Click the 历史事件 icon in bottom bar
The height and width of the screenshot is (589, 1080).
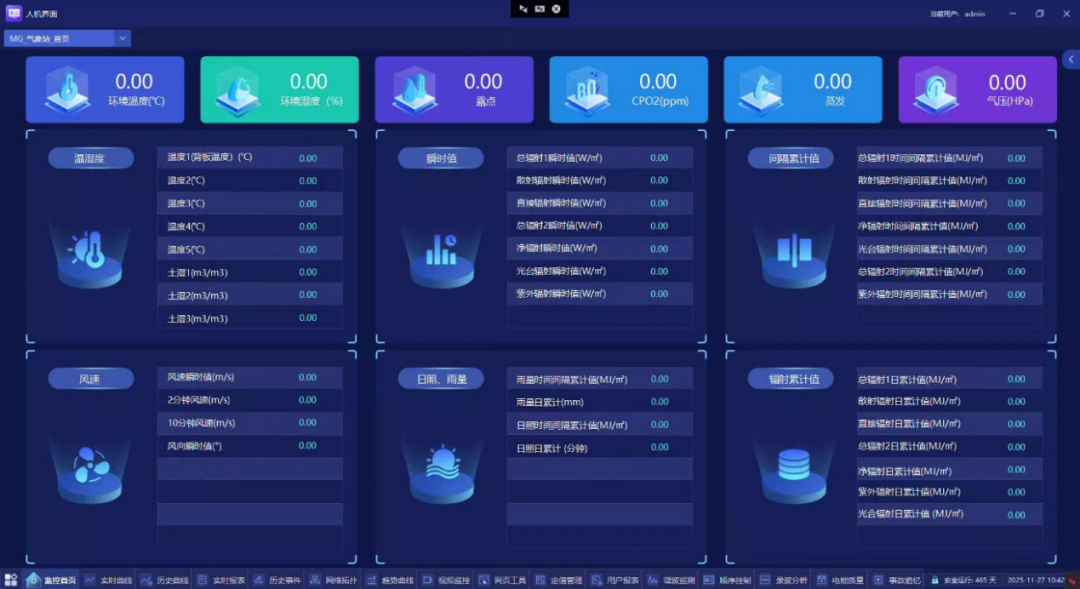pos(259,580)
